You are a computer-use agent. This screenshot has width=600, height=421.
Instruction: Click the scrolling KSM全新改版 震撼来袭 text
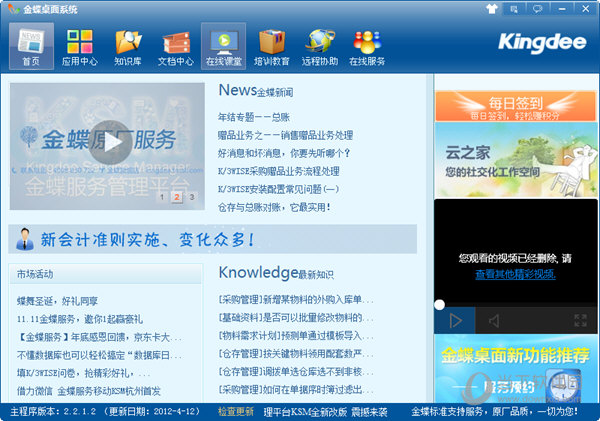[325, 412]
